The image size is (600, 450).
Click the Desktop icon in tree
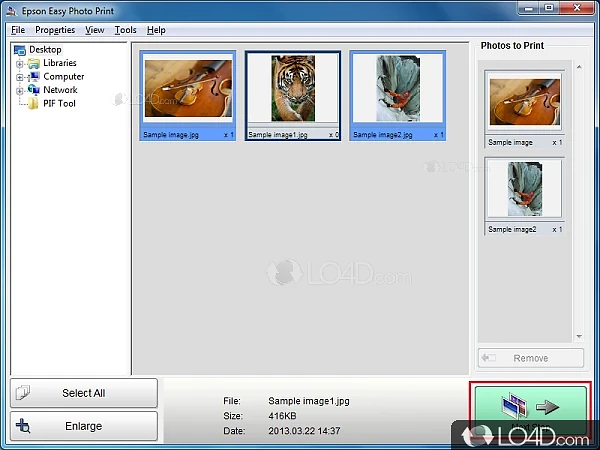coord(20,50)
